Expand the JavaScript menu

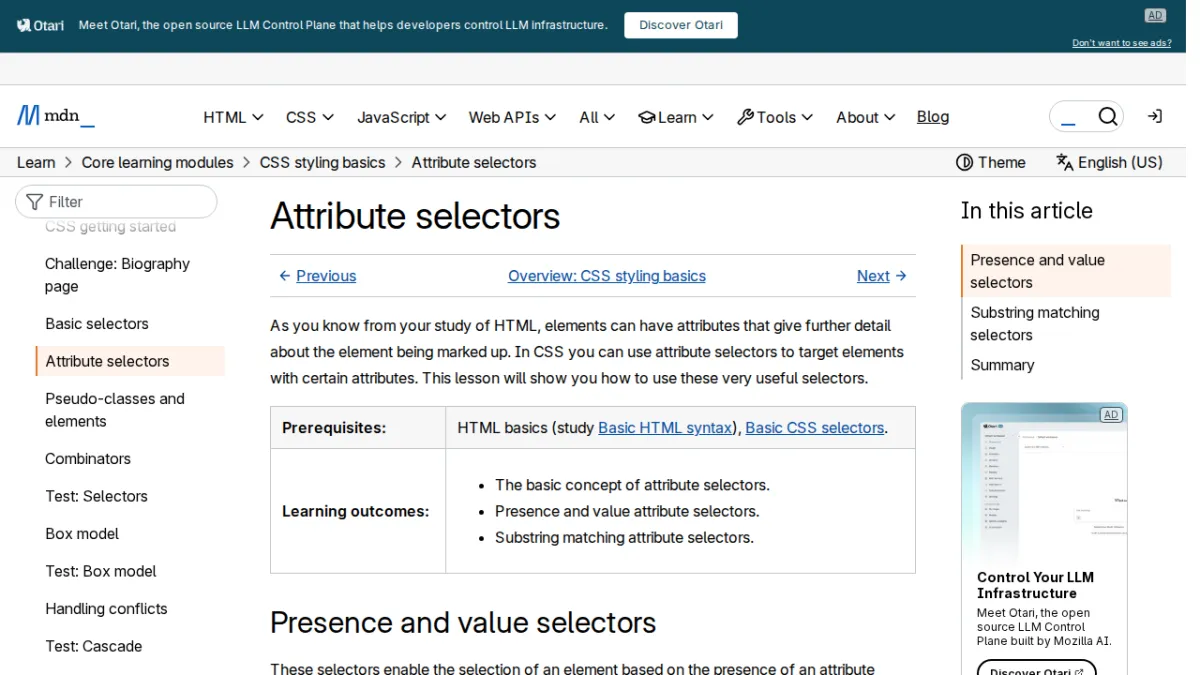[402, 117]
